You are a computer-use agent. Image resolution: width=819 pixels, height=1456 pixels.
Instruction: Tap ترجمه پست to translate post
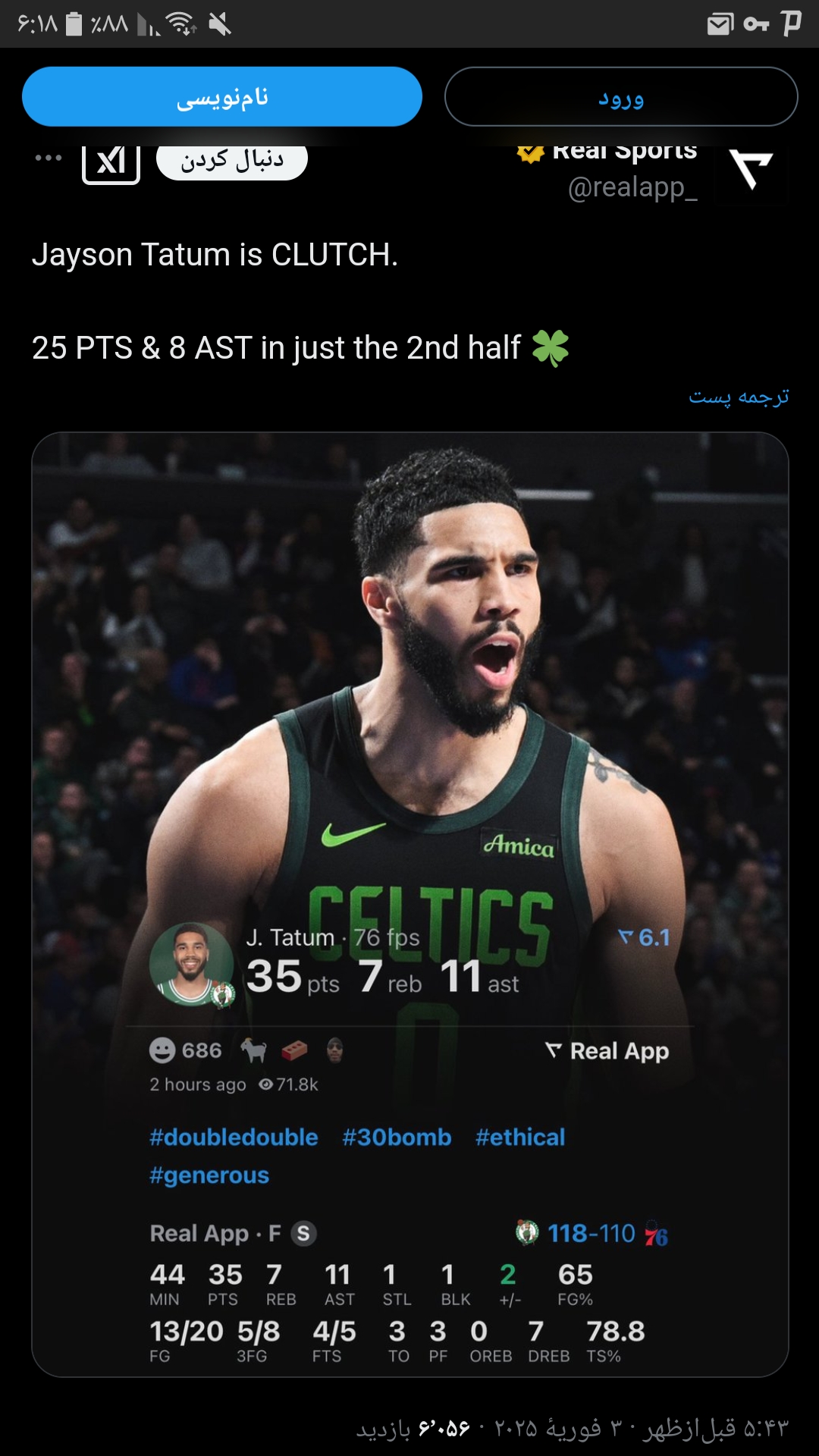click(739, 397)
